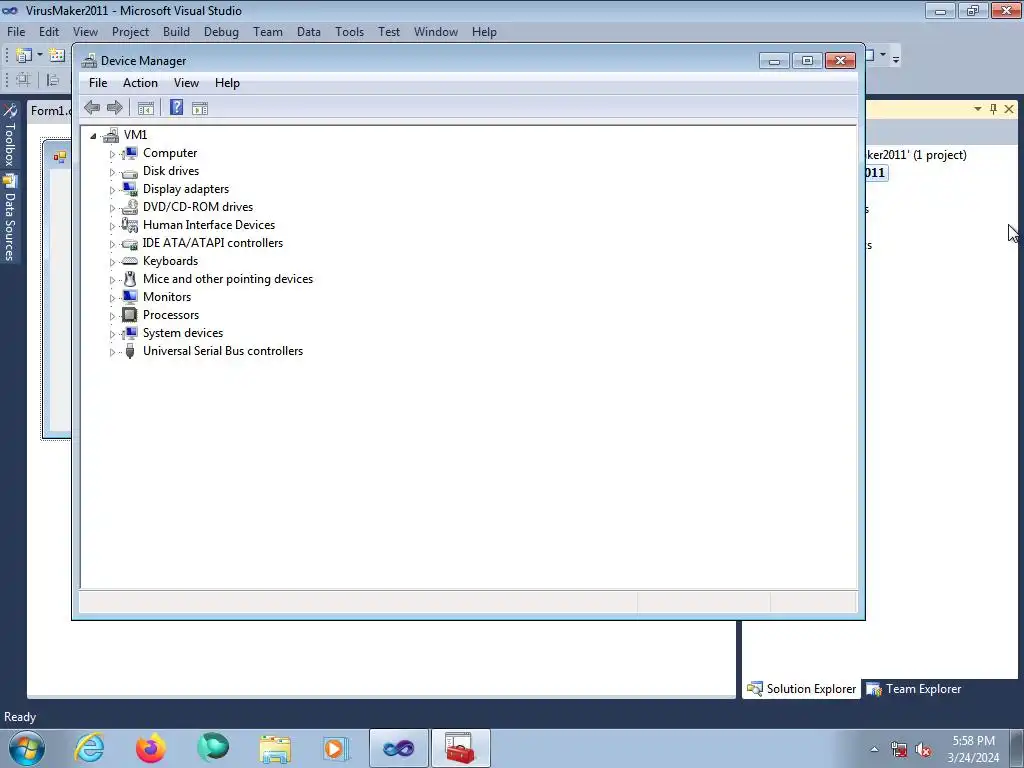Expand the Processors node
1024x768 pixels.
112,316
